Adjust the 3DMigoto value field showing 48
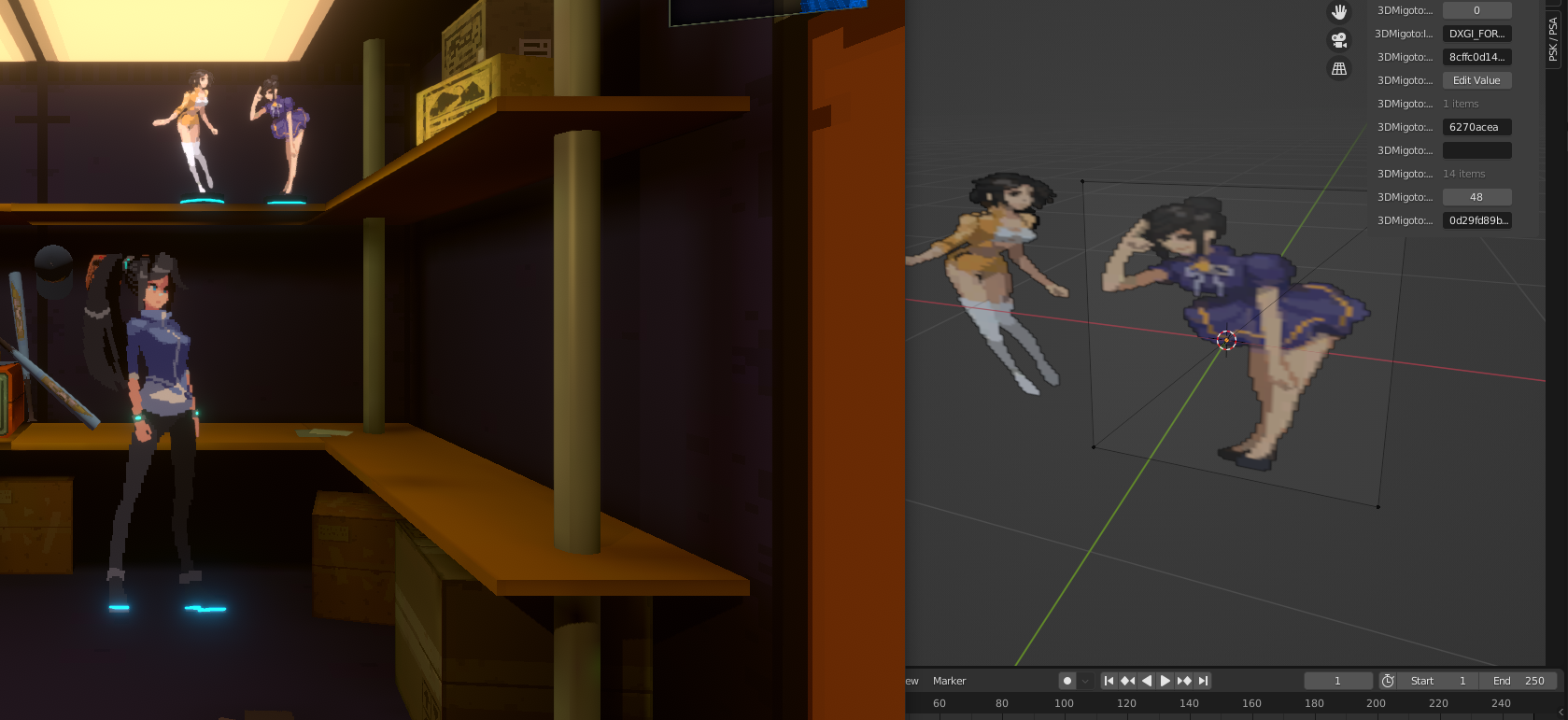The width and height of the screenshot is (1568, 720). [1476, 197]
